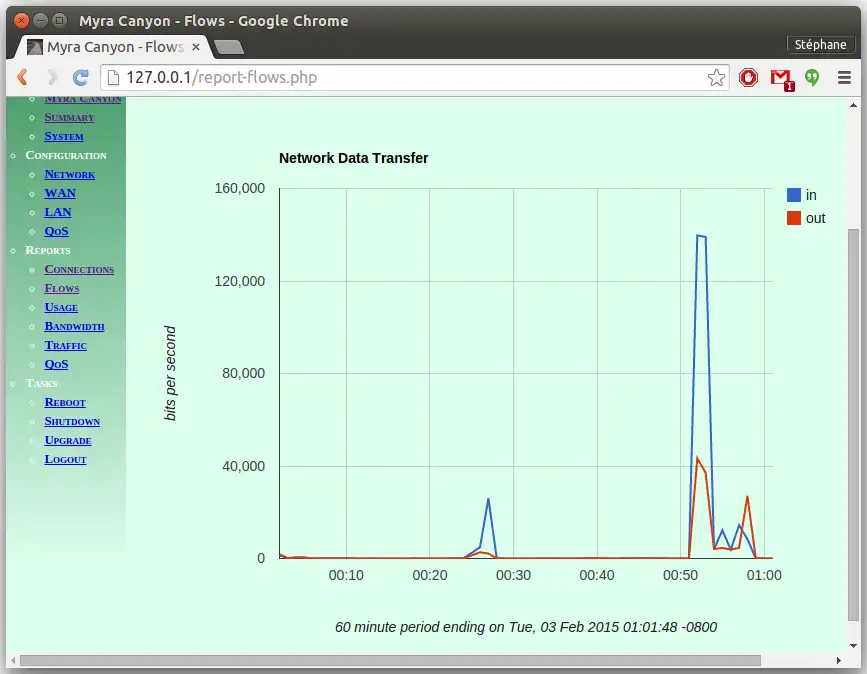The height and width of the screenshot is (674, 867).
Task: Click the Upgrade task link
Action: pos(68,441)
